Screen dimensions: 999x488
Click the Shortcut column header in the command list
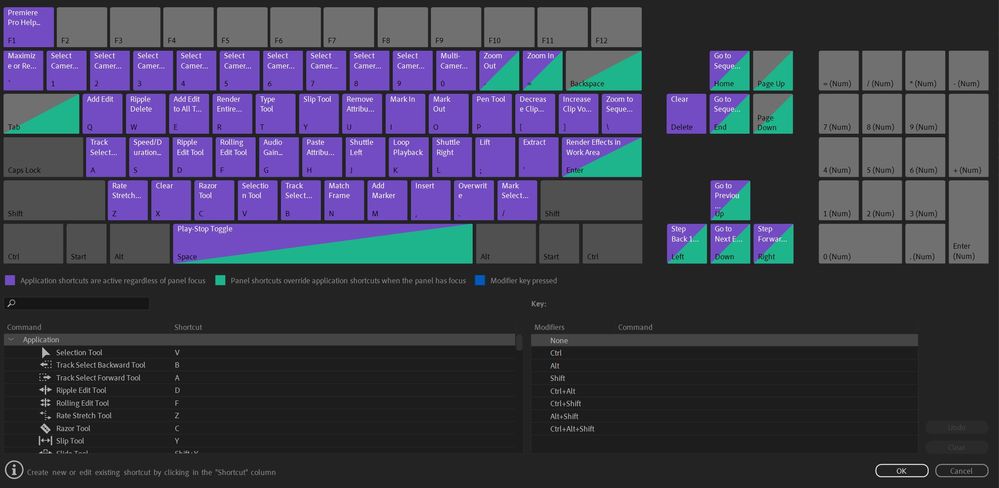188,327
